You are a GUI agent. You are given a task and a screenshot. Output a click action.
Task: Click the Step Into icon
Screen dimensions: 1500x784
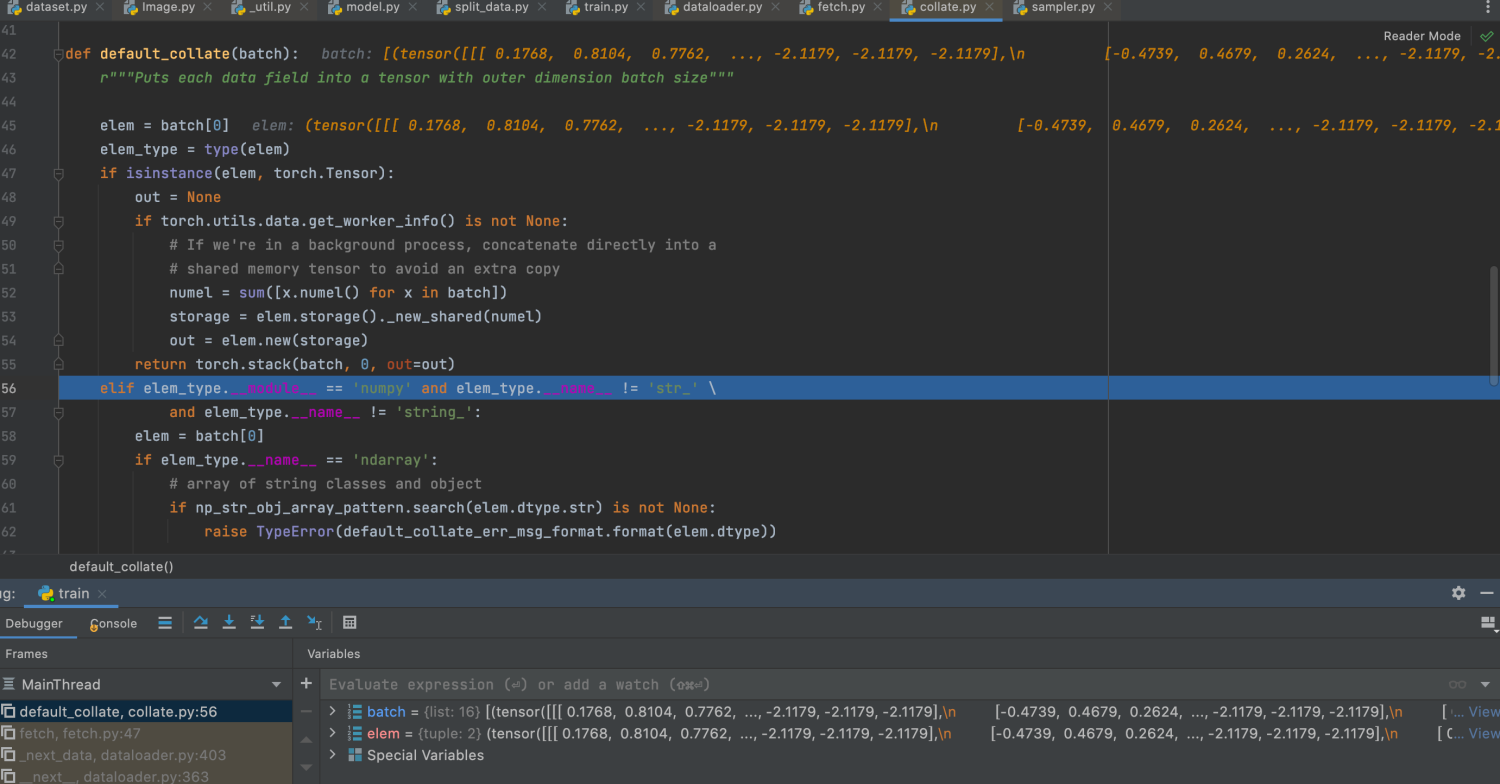(229, 622)
